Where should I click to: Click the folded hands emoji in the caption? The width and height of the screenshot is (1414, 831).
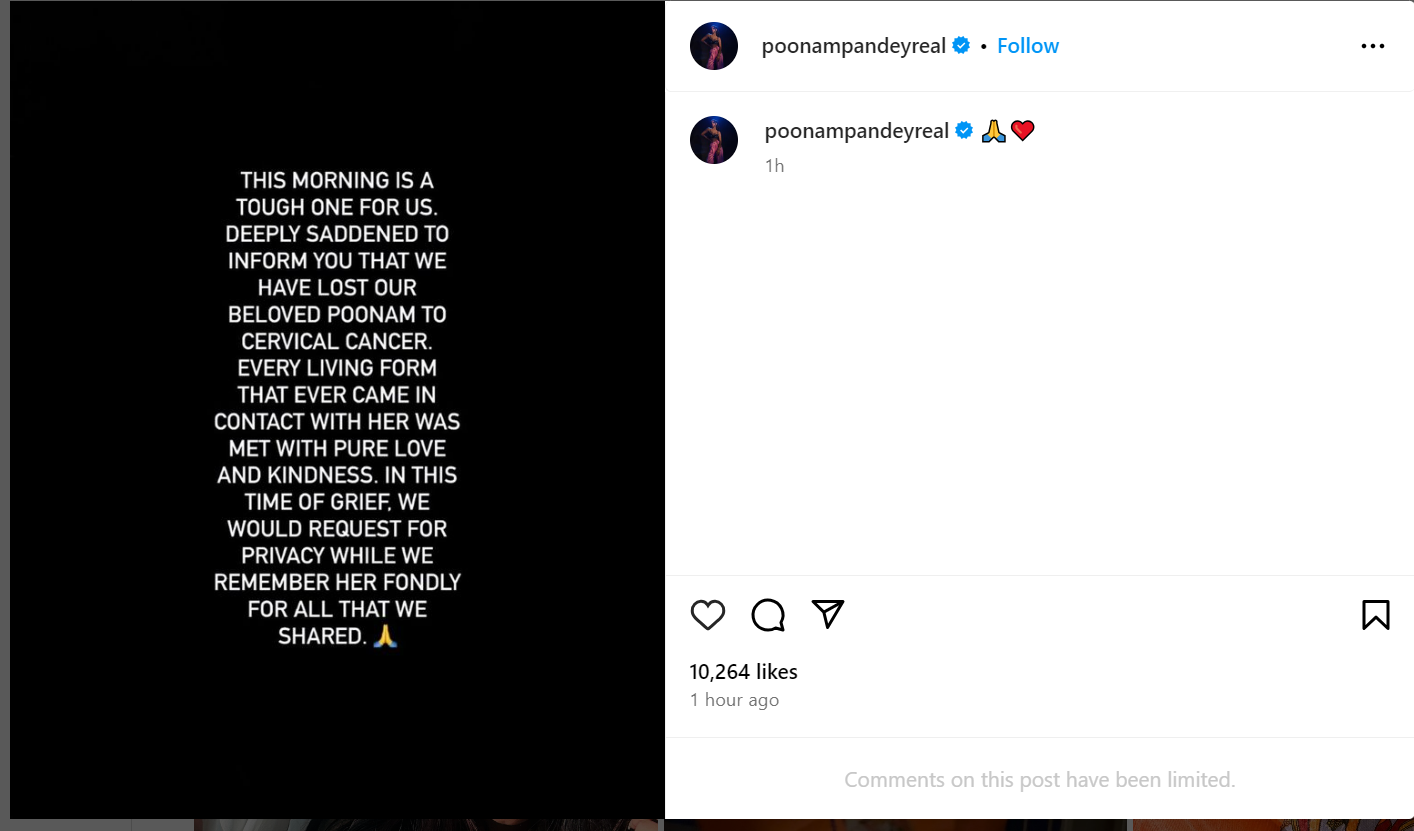pos(993,131)
